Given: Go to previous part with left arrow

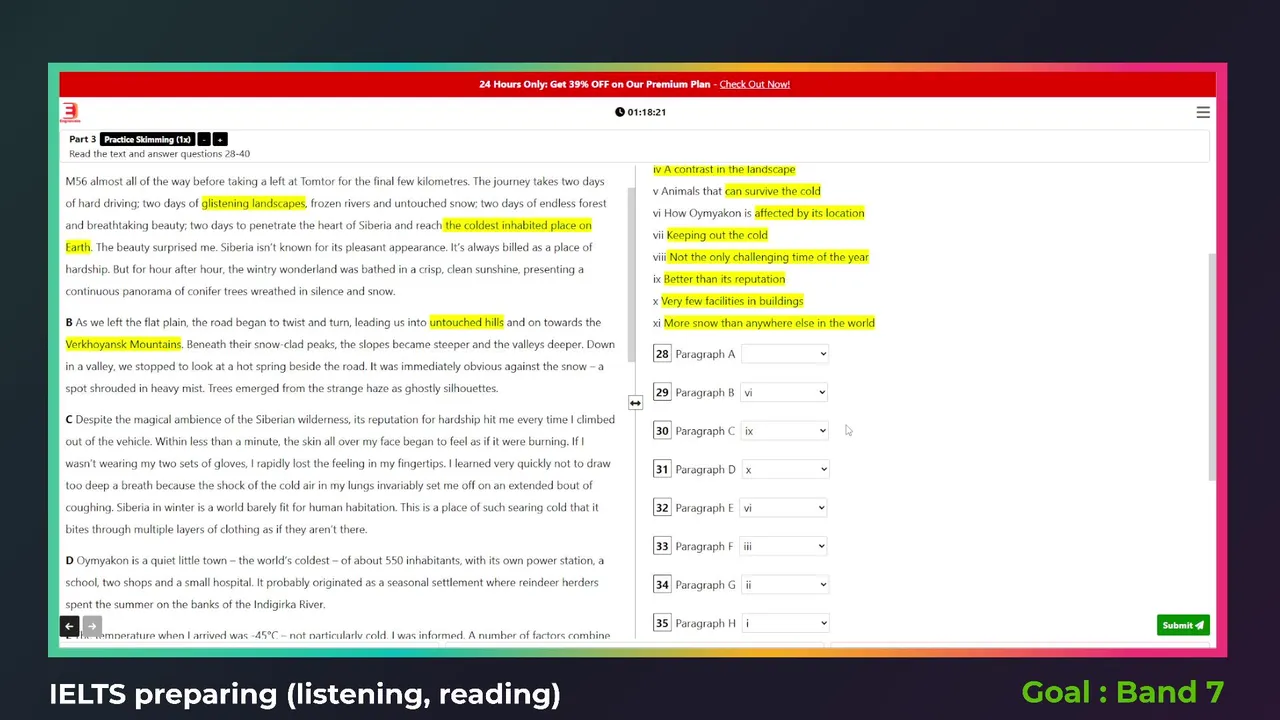Looking at the screenshot, I should [69, 626].
